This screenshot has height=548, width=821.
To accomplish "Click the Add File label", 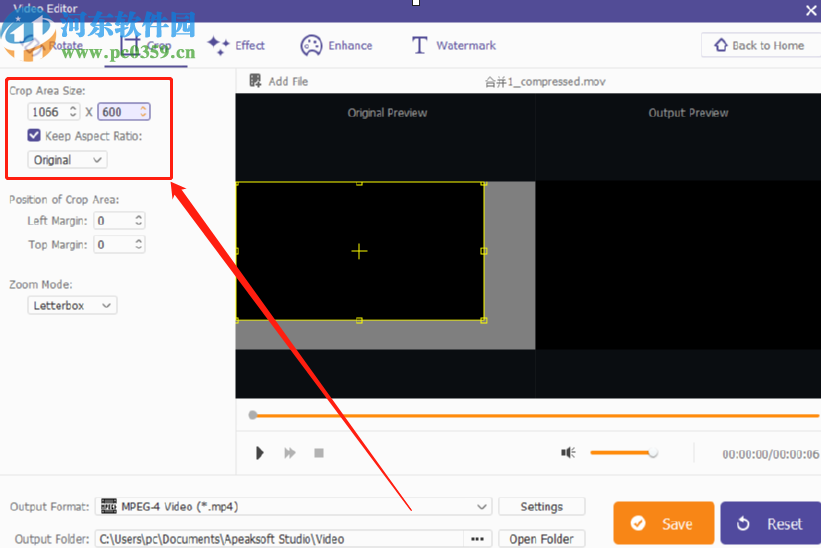I will click(x=288, y=82).
